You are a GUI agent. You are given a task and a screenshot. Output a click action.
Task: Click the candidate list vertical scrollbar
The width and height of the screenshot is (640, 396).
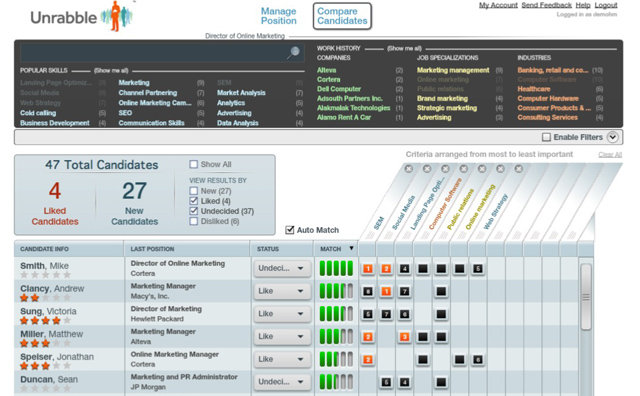pos(586,297)
